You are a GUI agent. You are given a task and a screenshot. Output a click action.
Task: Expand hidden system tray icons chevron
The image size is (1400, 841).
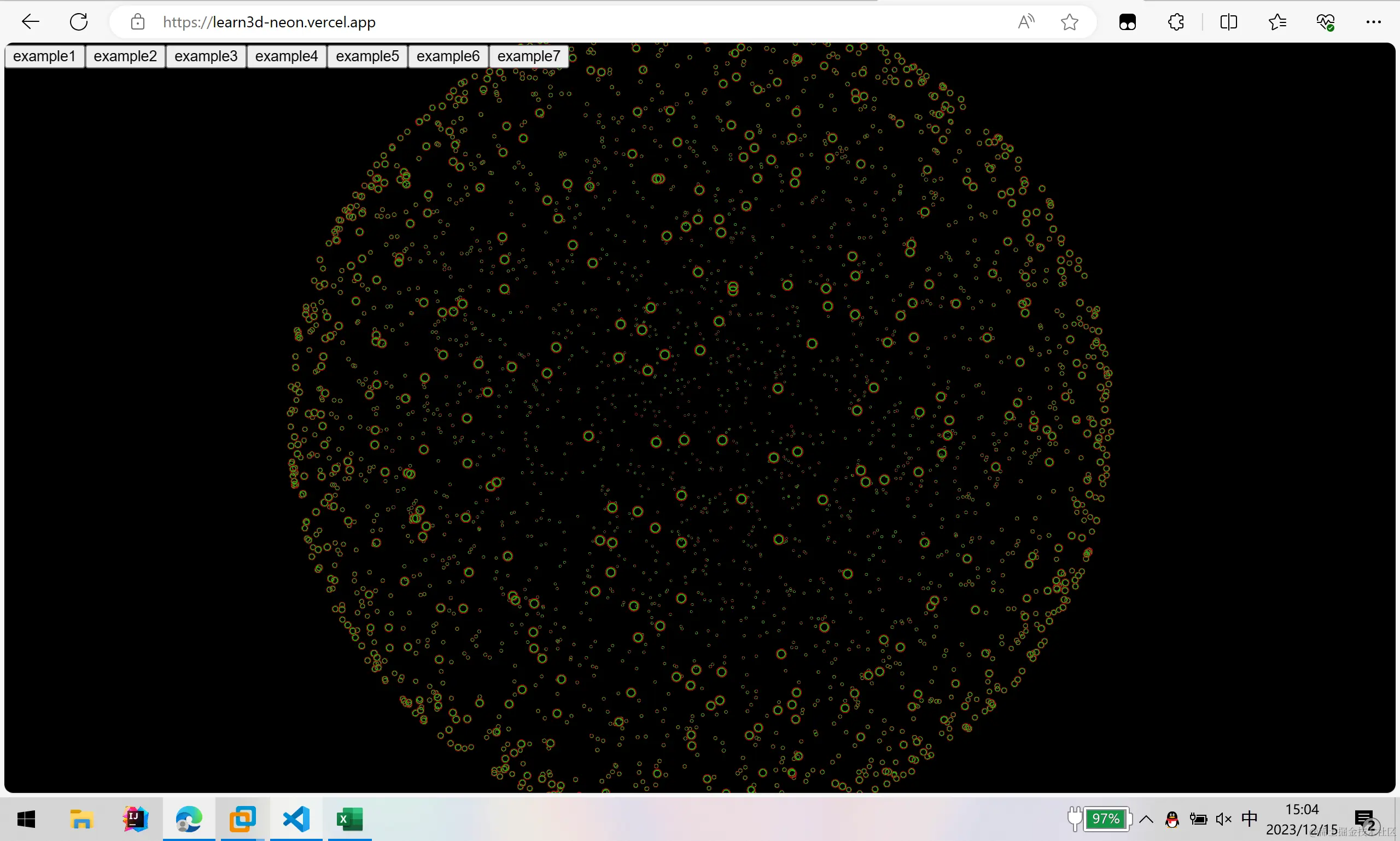pos(1146,819)
